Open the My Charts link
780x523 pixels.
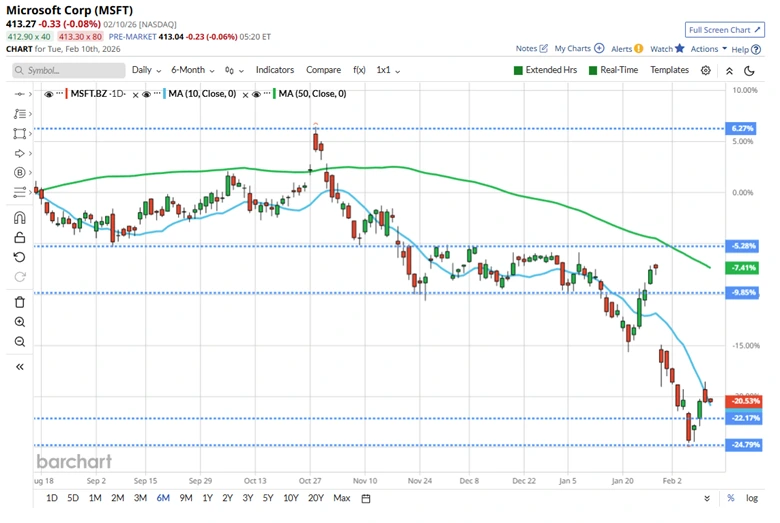coord(578,48)
